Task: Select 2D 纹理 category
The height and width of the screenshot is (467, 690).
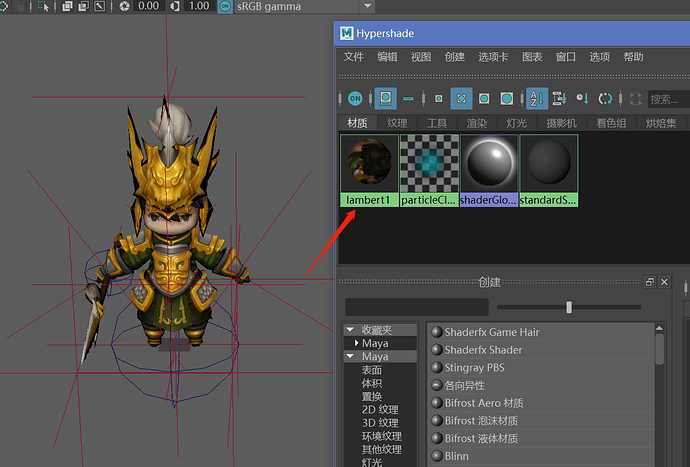Action: pos(380,409)
